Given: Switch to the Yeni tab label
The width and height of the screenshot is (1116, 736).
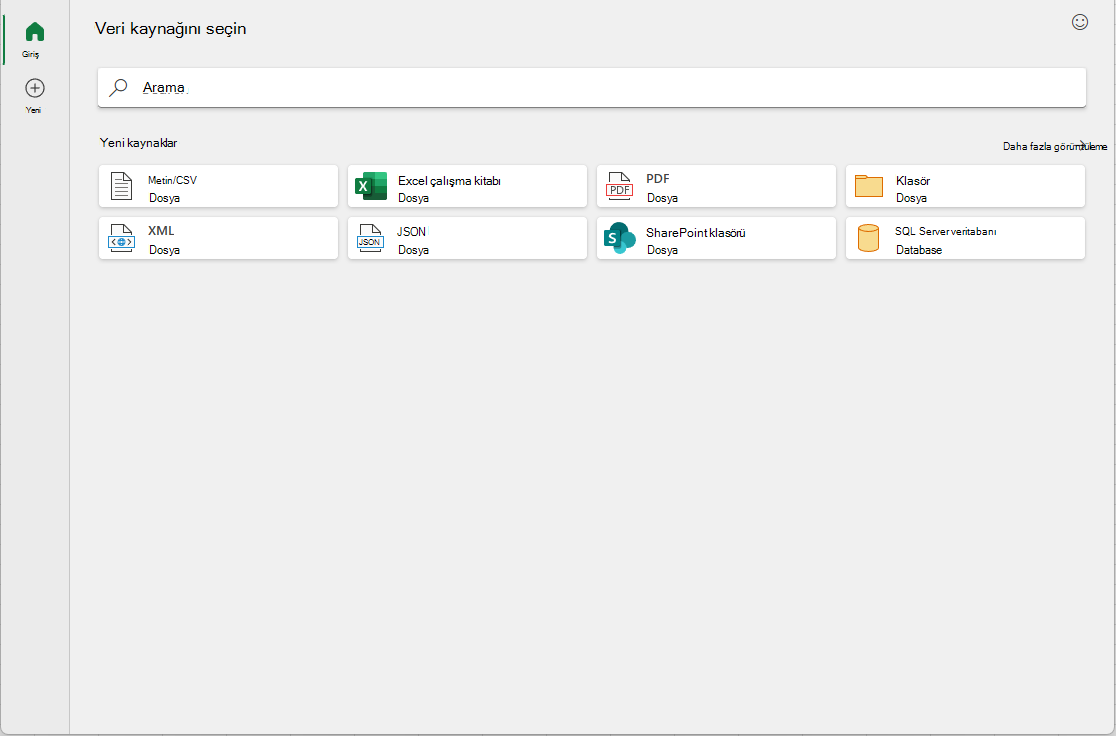Looking at the screenshot, I should (x=33, y=110).
